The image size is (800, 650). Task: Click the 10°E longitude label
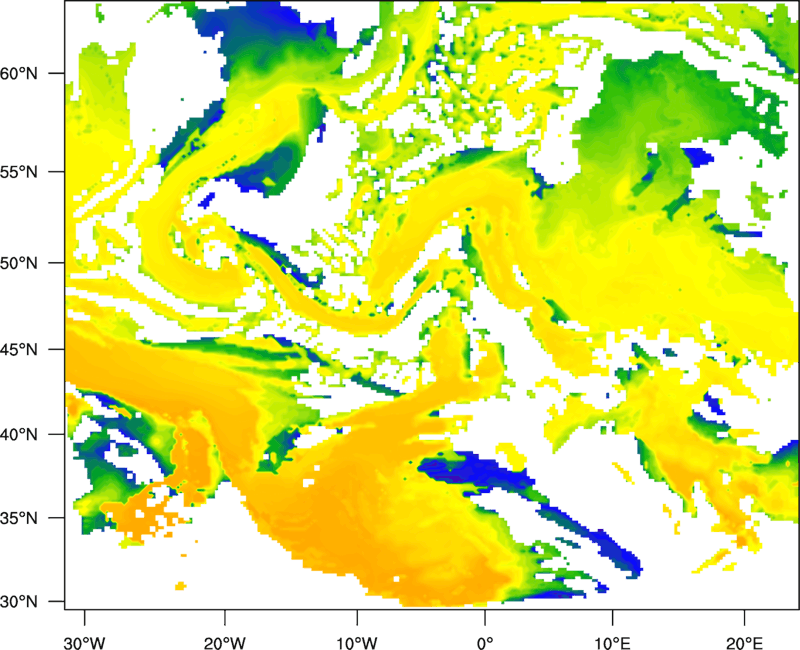pyautogui.click(x=612, y=643)
